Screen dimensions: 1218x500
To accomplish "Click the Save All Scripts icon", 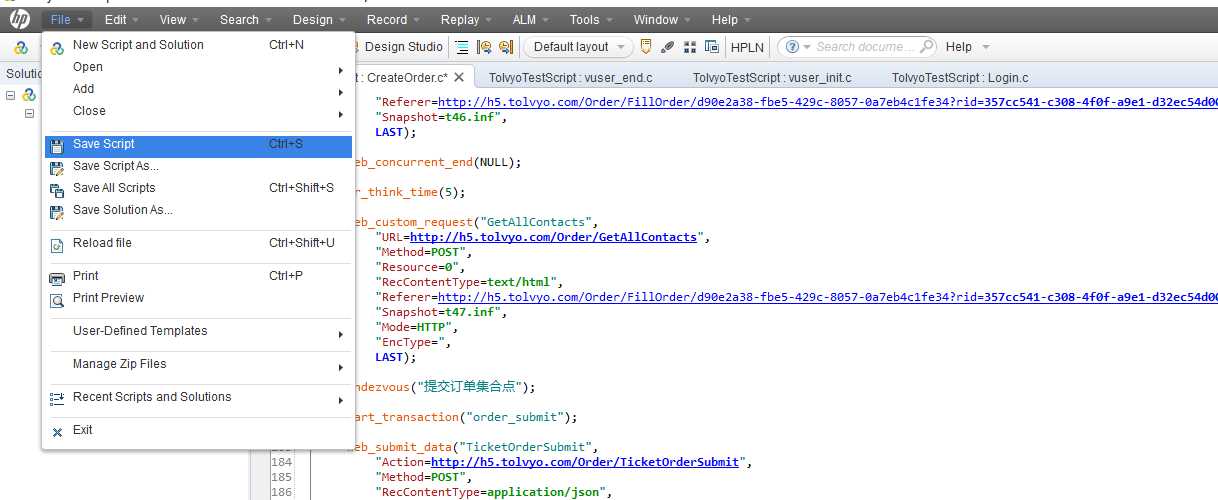I will pos(57,189).
